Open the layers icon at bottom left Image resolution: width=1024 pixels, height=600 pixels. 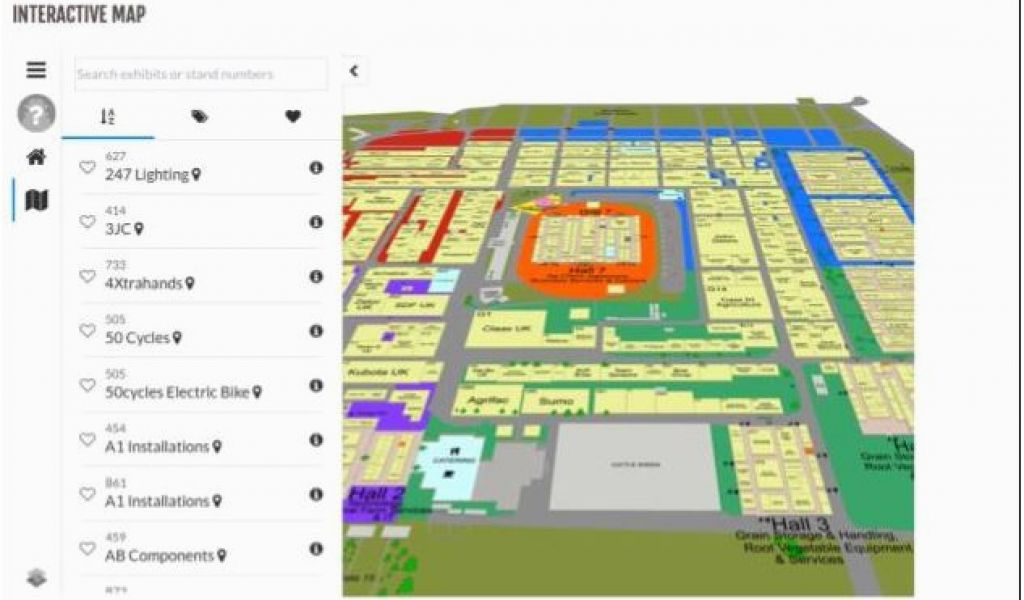(36, 577)
